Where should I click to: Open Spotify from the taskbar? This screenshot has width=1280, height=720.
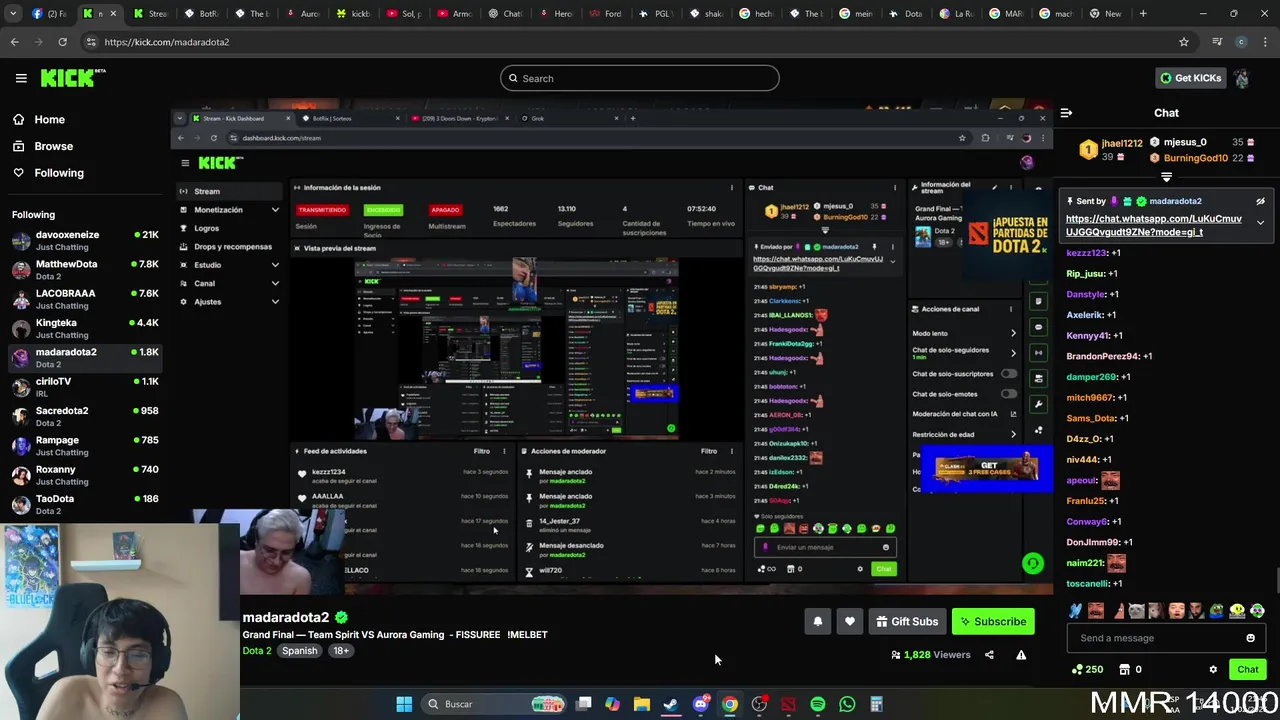point(818,704)
